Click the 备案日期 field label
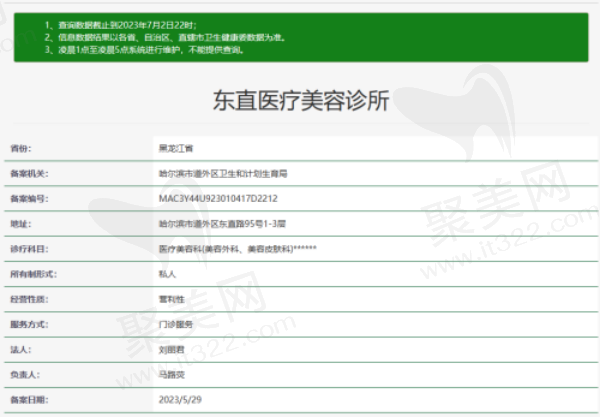 pos(29,400)
